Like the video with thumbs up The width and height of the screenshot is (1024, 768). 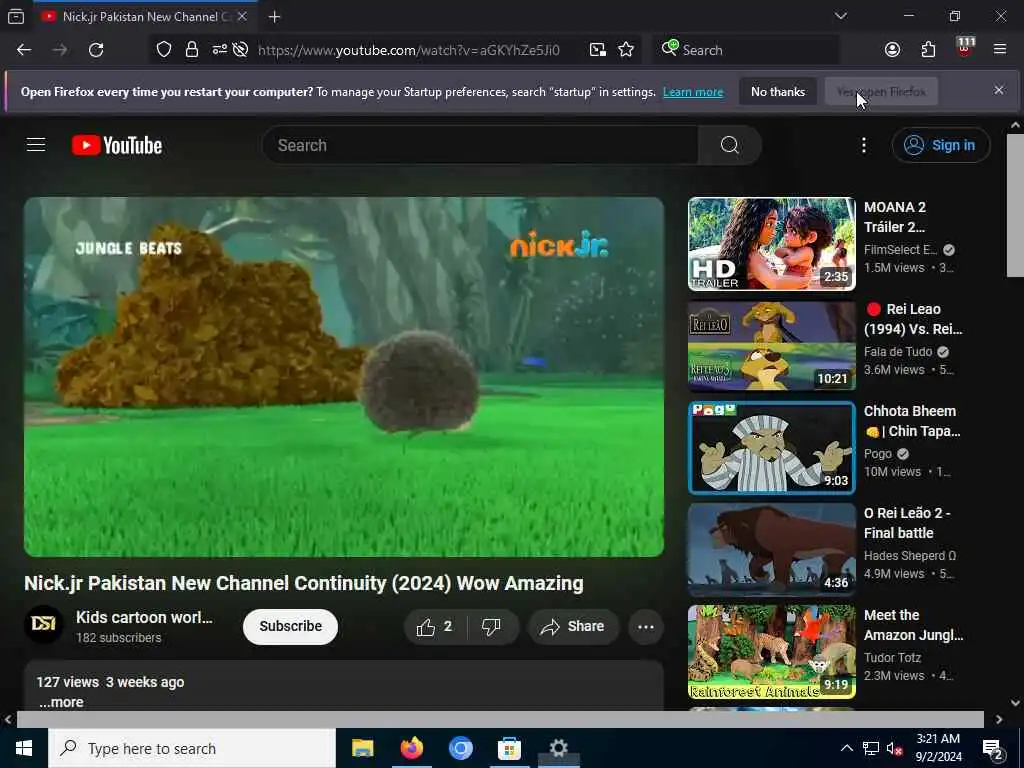[x=435, y=627]
